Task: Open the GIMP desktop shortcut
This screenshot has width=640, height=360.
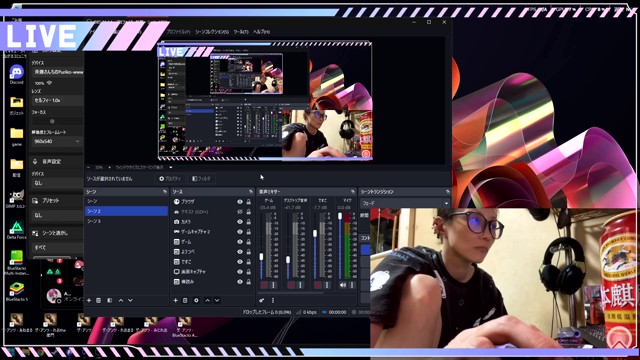Action: coord(16,199)
